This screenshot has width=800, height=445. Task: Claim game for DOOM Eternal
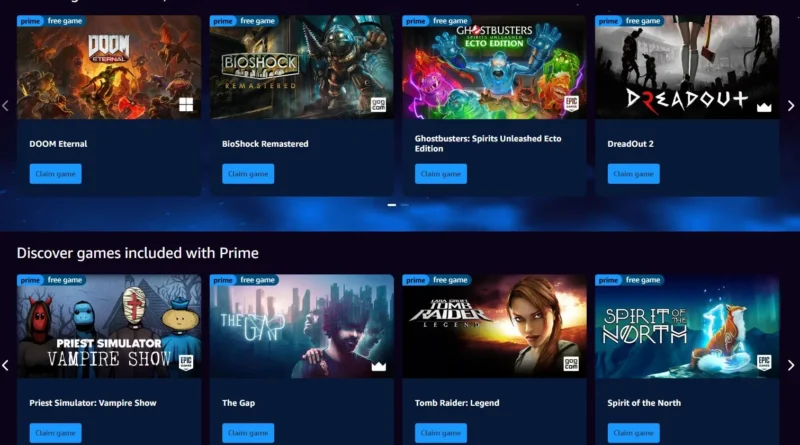(56, 174)
